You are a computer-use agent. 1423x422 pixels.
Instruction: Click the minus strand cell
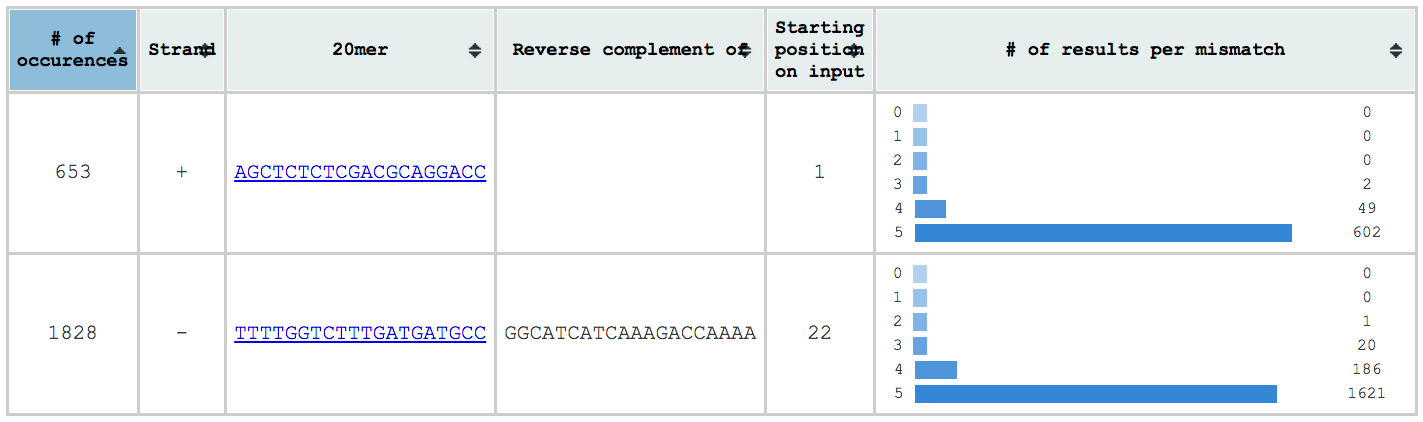tap(182, 333)
